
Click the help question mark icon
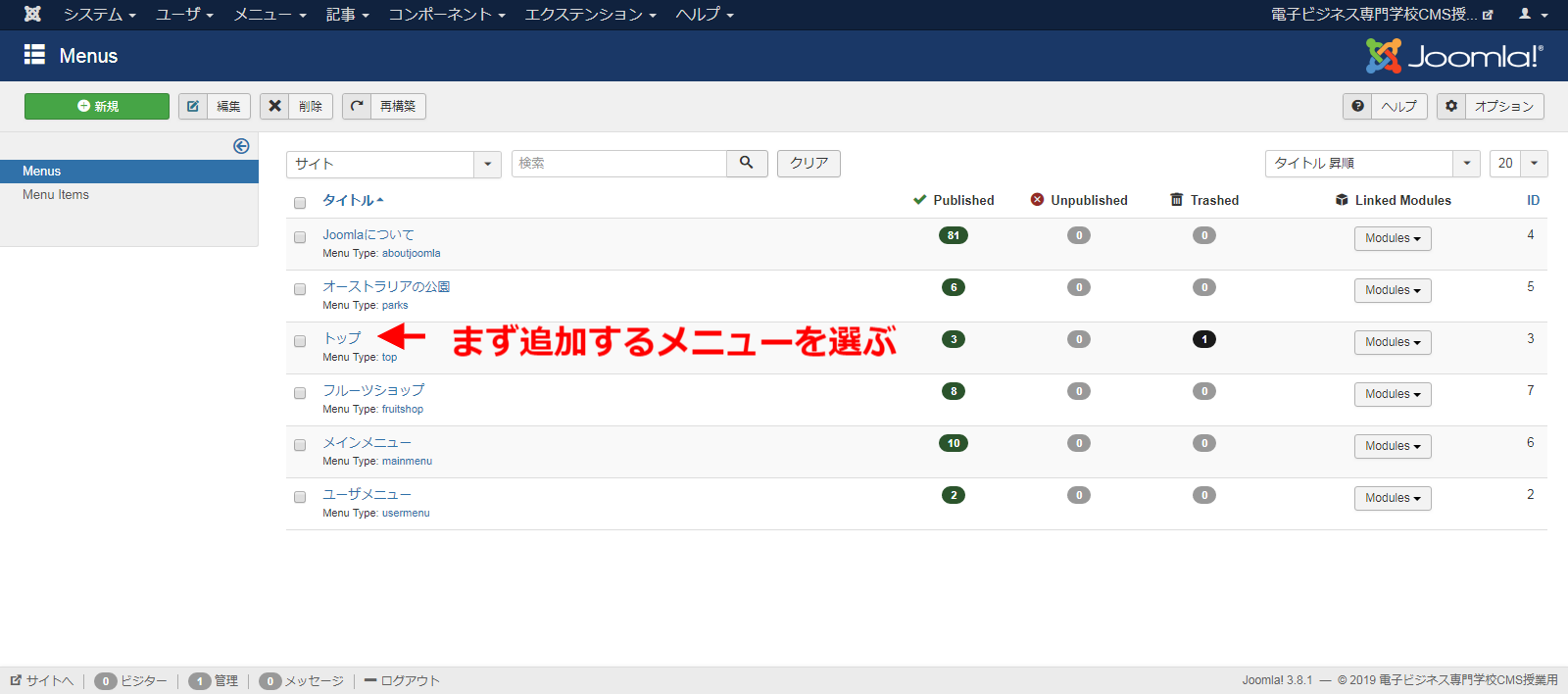[1357, 106]
